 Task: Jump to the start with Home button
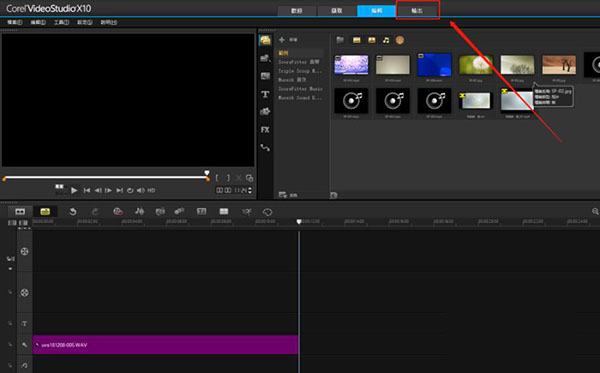pyautogui.click(x=87, y=190)
